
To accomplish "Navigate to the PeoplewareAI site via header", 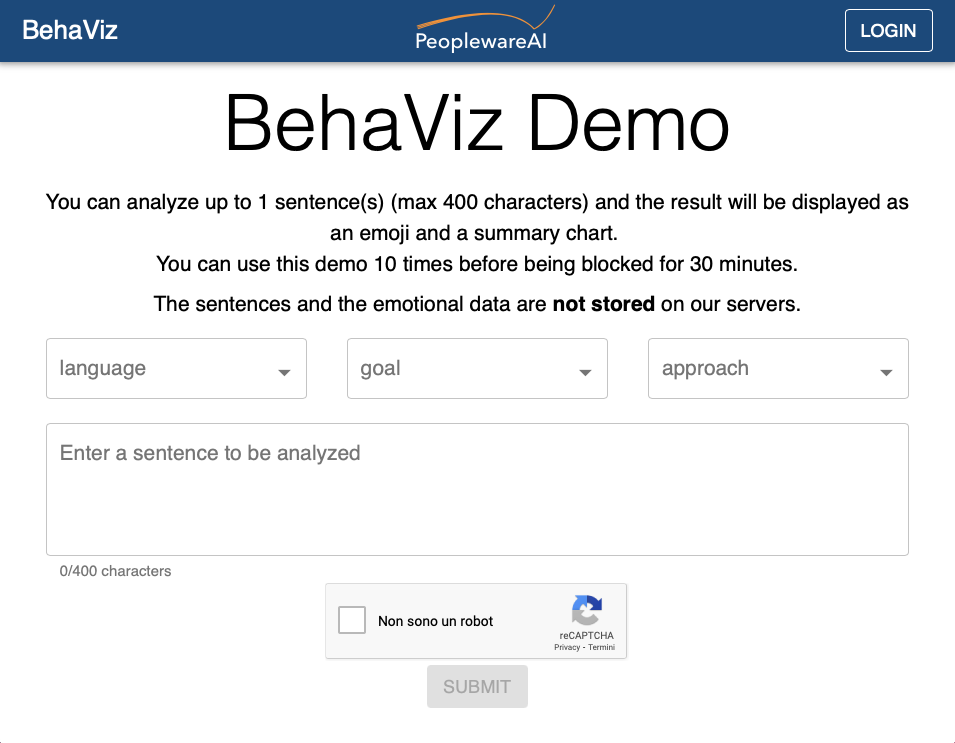I will (484, 28).
